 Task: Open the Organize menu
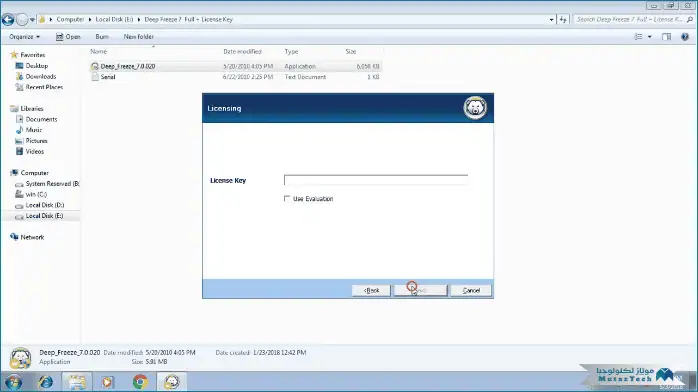pyautogui.click(x=24, y=37)
